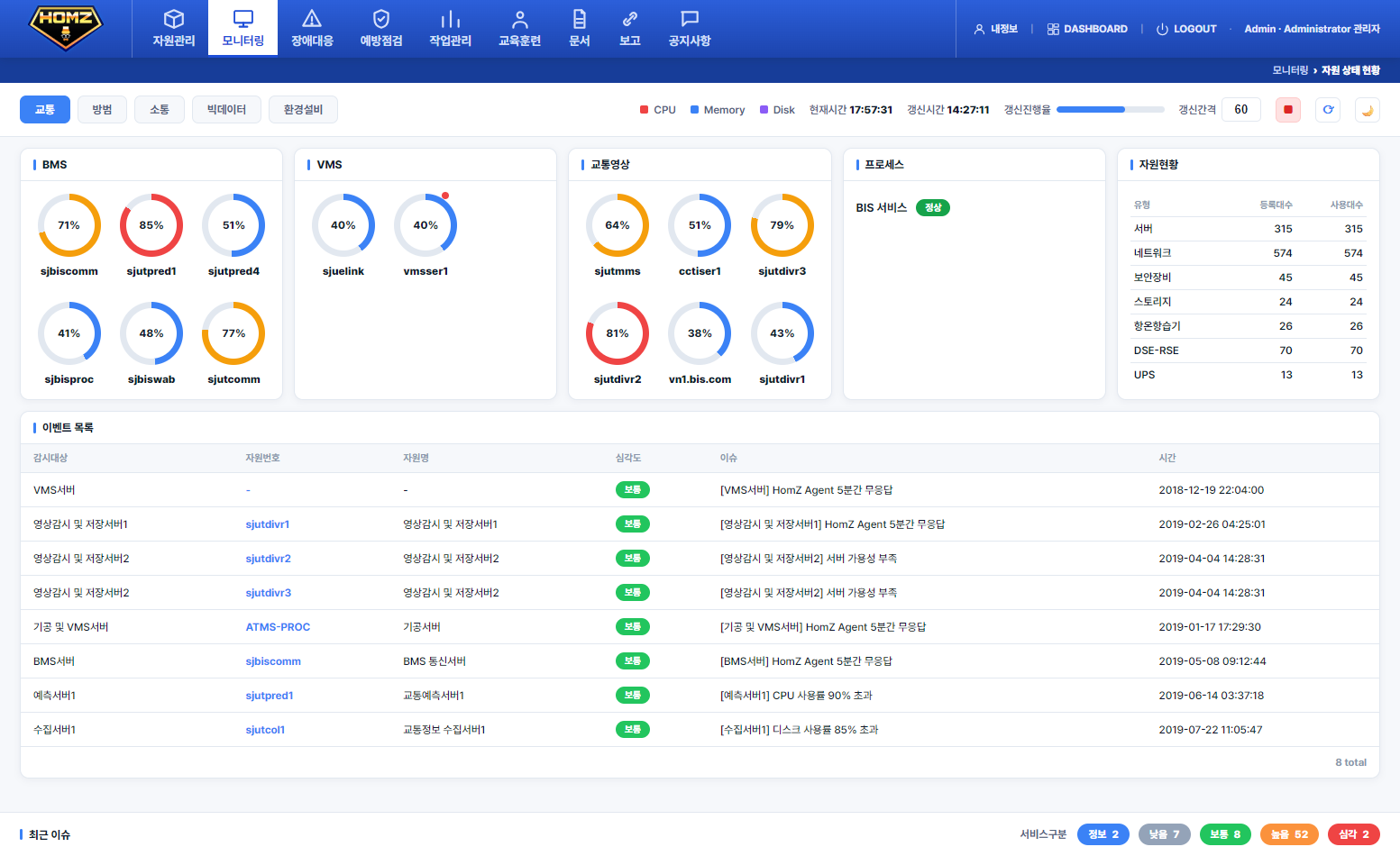Select the vmsser1 40% gauge
The width and height of the screenshot is (1400, 856).
425,225
